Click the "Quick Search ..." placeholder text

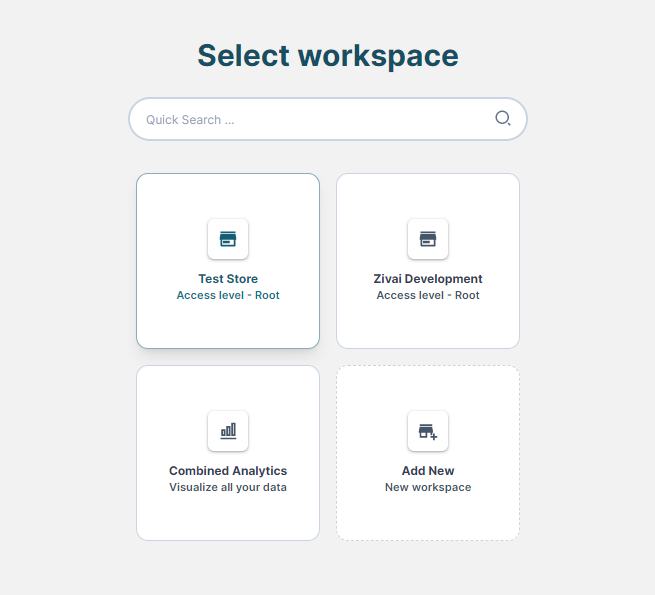190,120
